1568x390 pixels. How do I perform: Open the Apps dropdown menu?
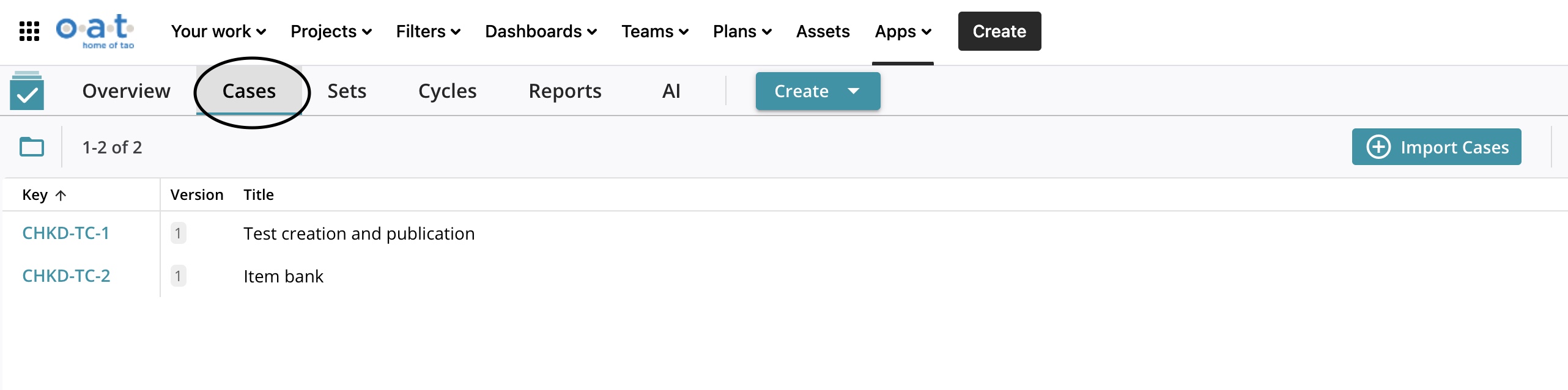click(x=903, y=31)
